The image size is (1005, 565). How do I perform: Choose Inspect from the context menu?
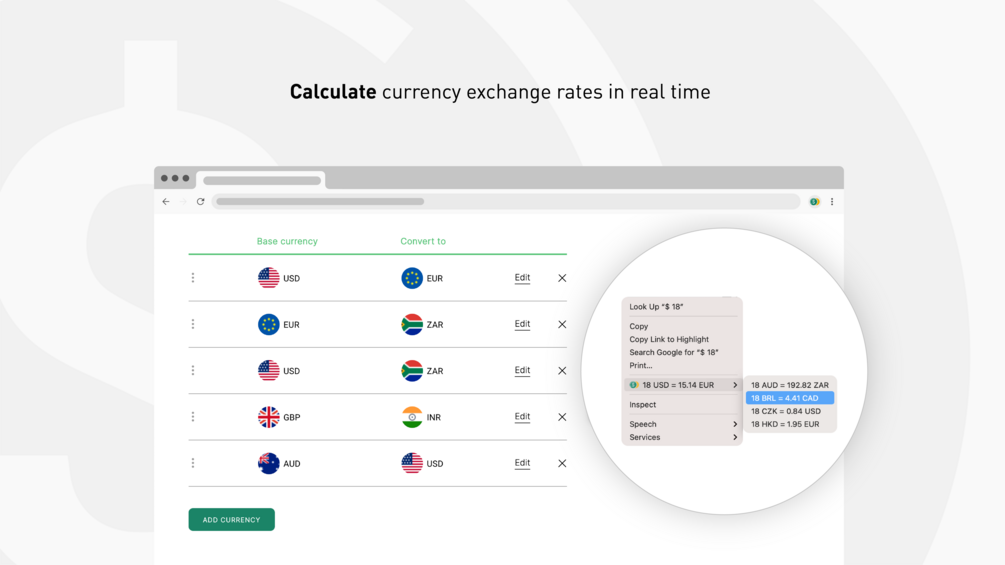pyautogui.click(x=643, y=405)
